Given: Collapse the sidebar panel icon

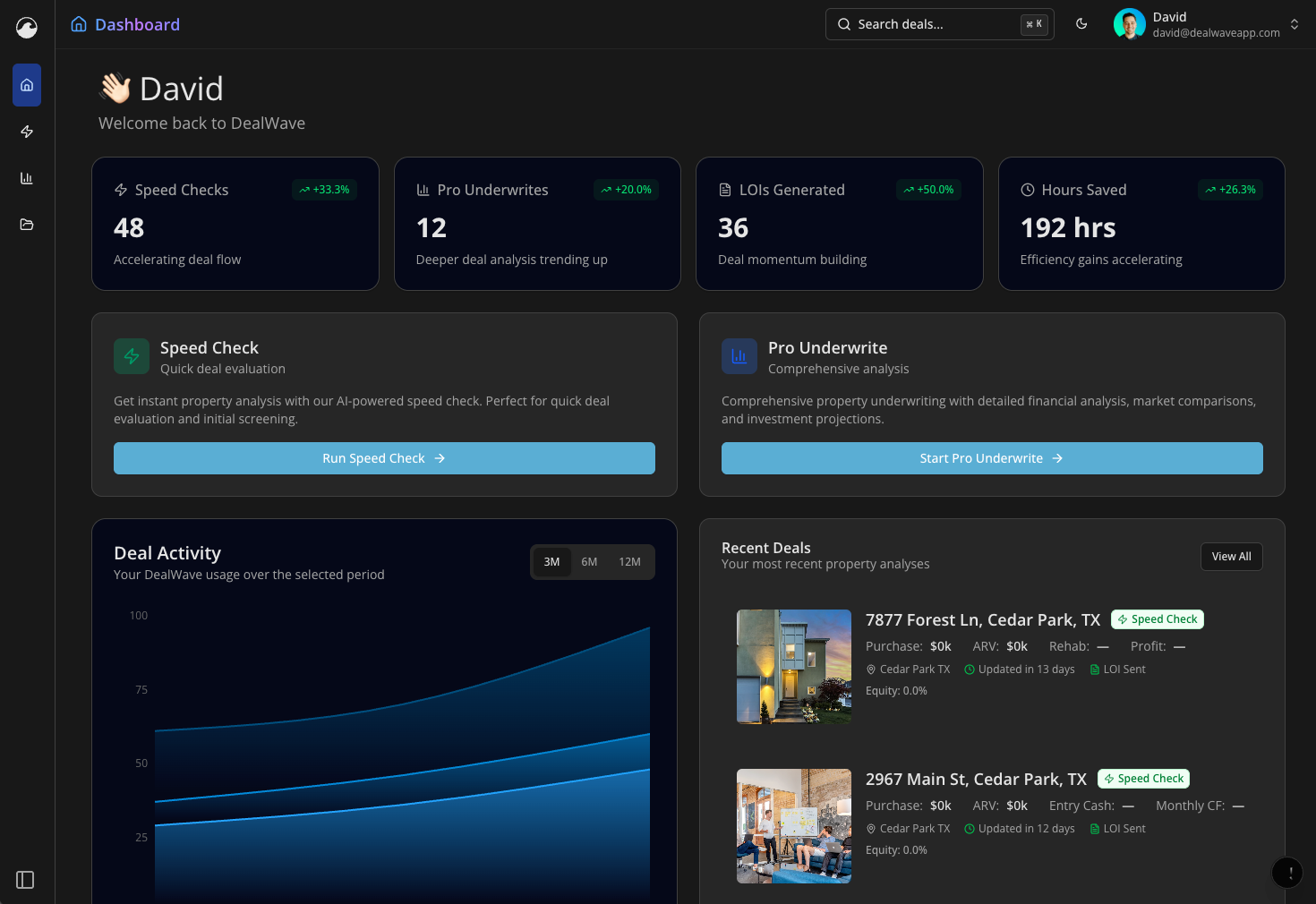Looking at the screenshot, I should (25, 880).
